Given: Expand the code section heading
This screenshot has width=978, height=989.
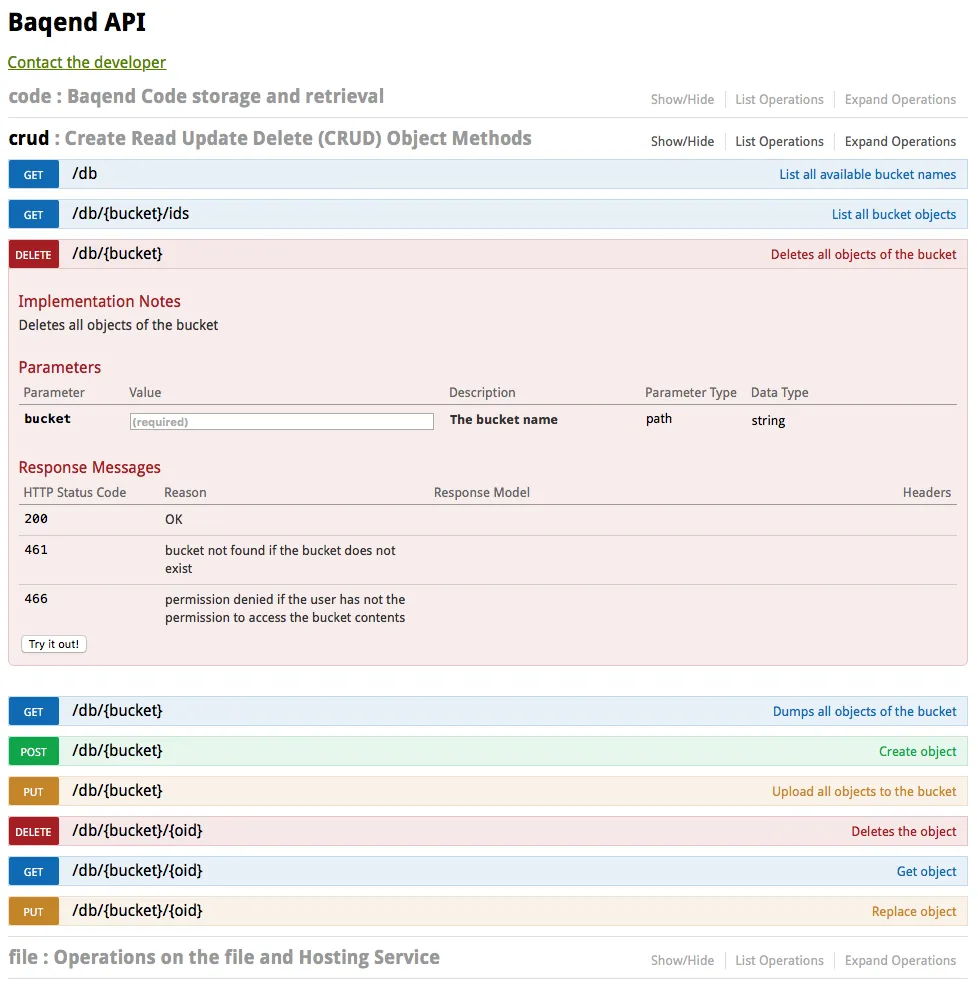Looking at the screenshot, I should [x=195, y=97].
